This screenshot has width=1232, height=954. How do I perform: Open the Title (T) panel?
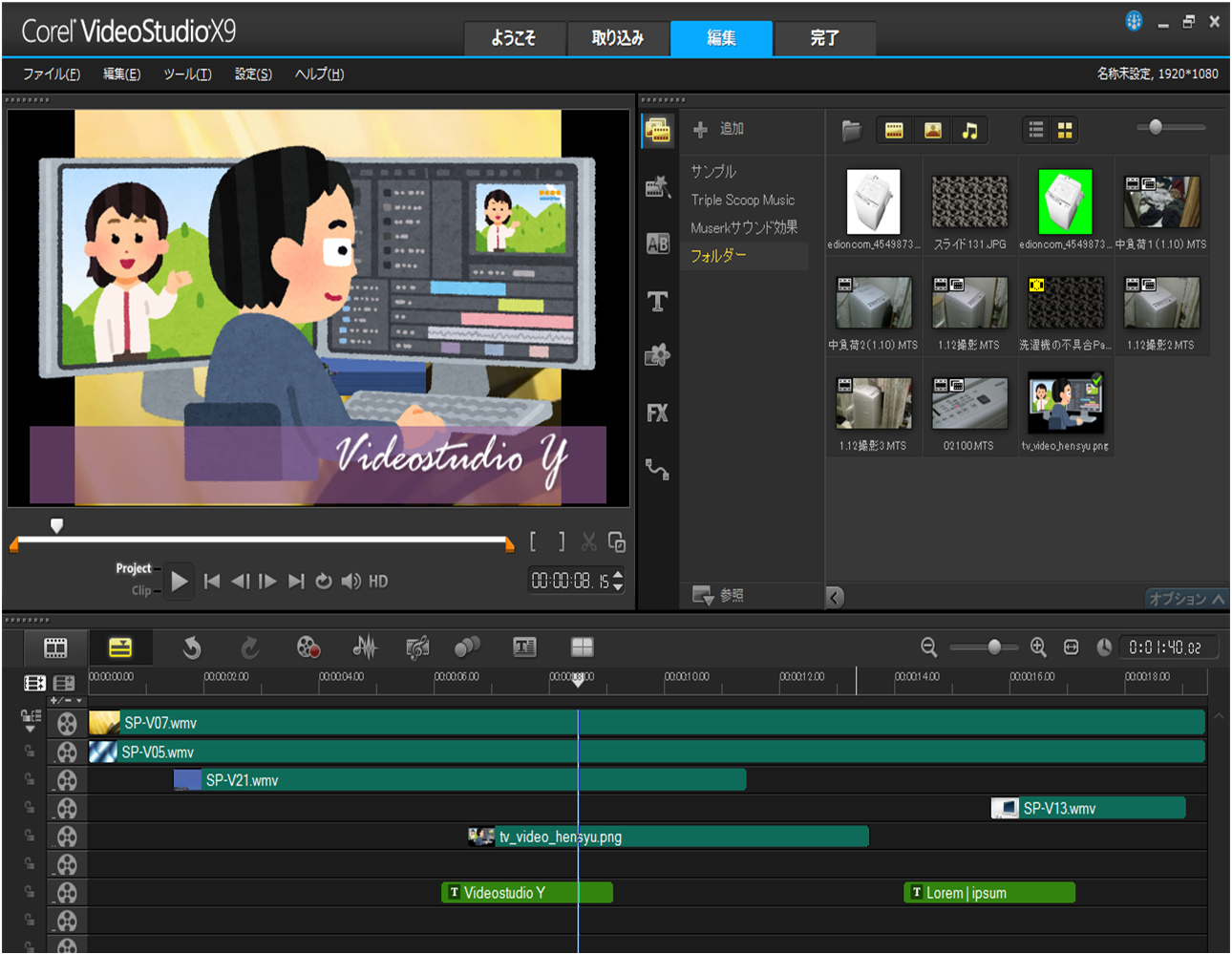pyautogui.click(x=657, y=302)
